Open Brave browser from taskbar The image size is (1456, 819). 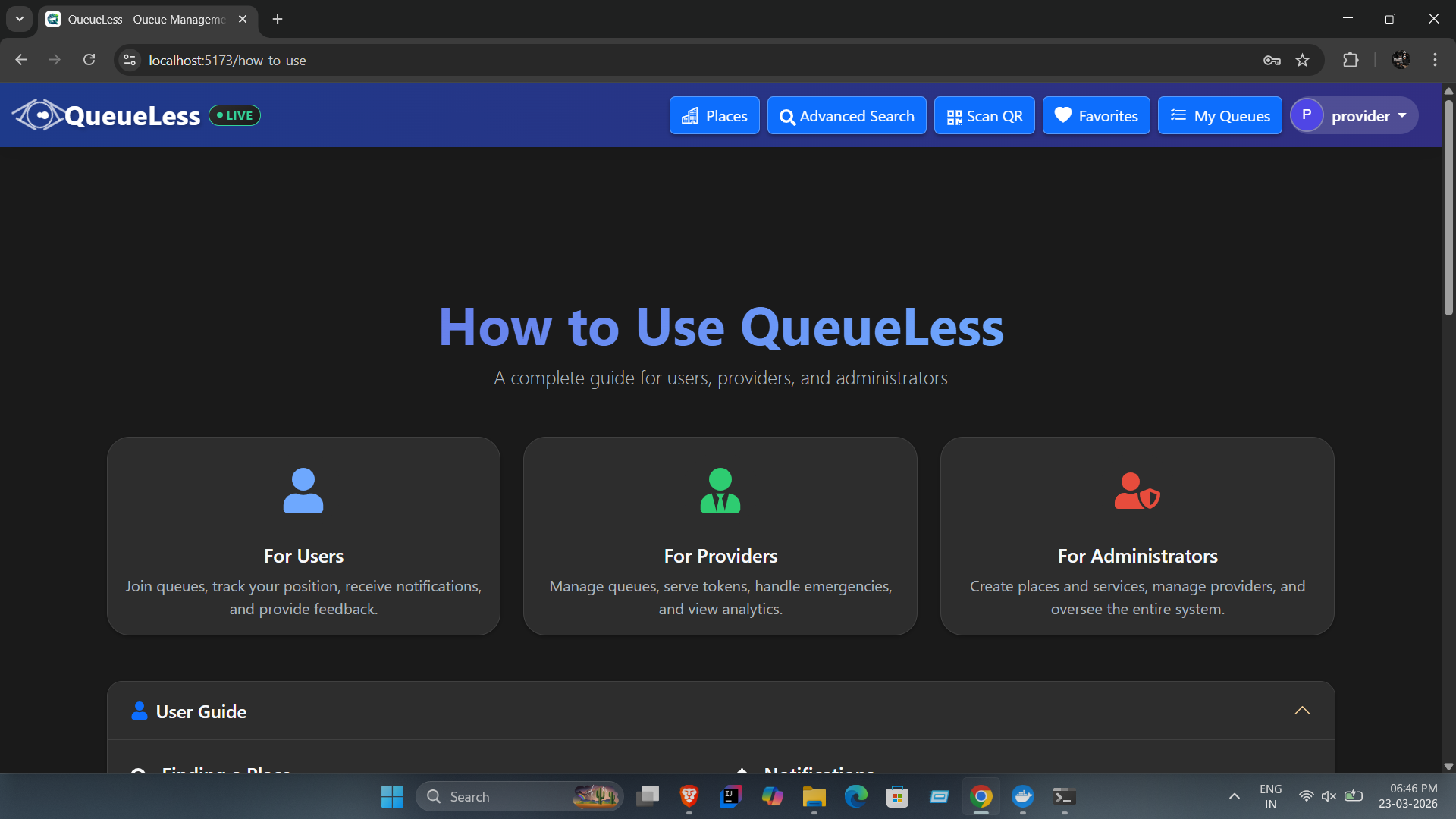pos(689,796)
